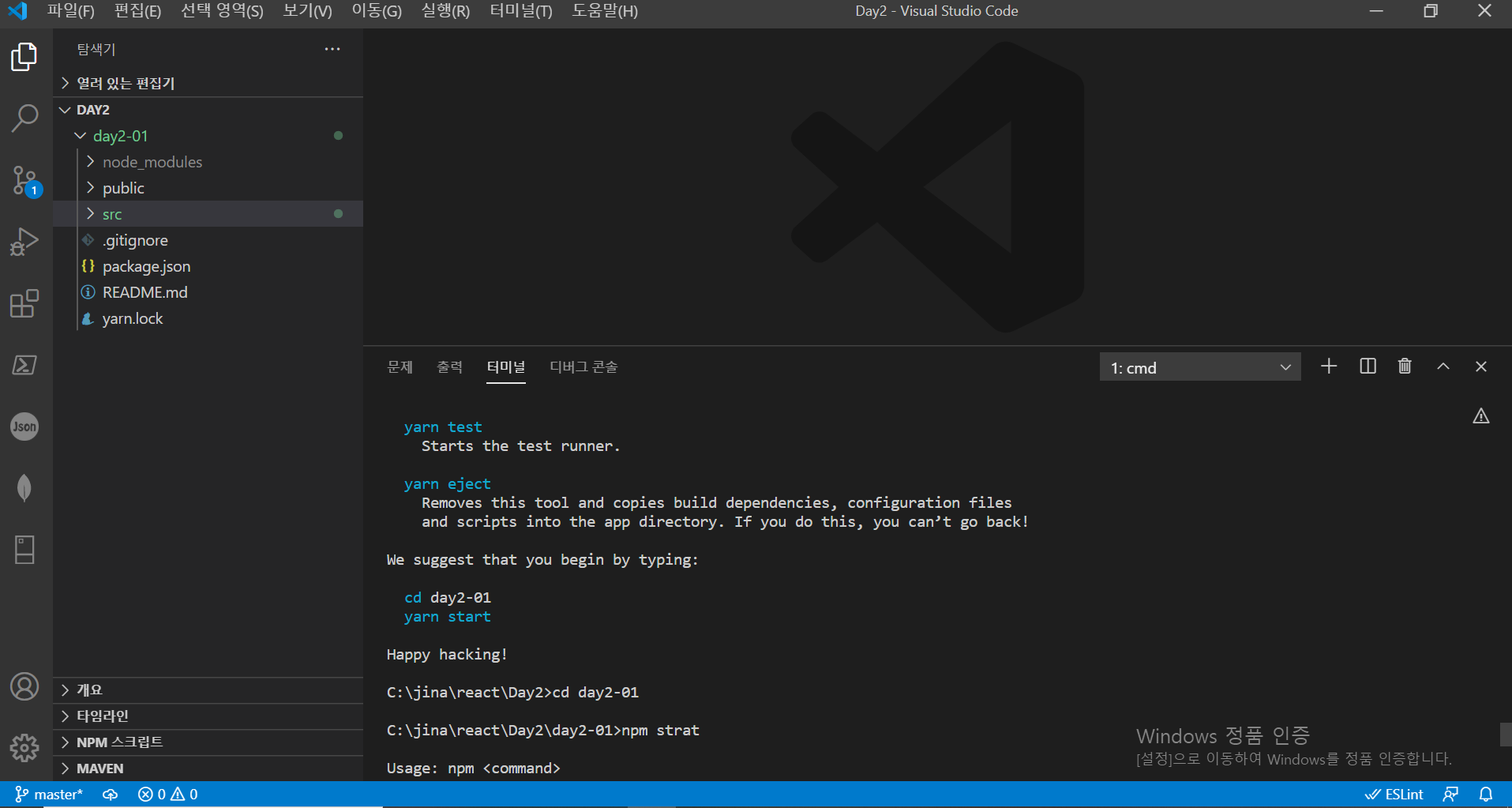Open the Run menu (실행)
Viewport: 1512px width, 808px height.
(x=445, y=11)
